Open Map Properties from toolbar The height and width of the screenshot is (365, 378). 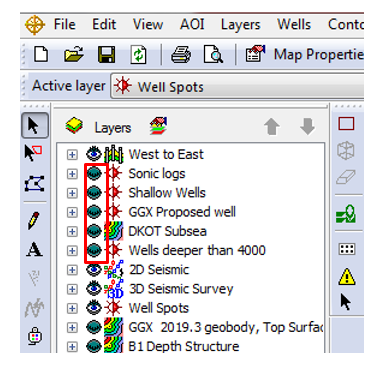click(x=304, y=54)
